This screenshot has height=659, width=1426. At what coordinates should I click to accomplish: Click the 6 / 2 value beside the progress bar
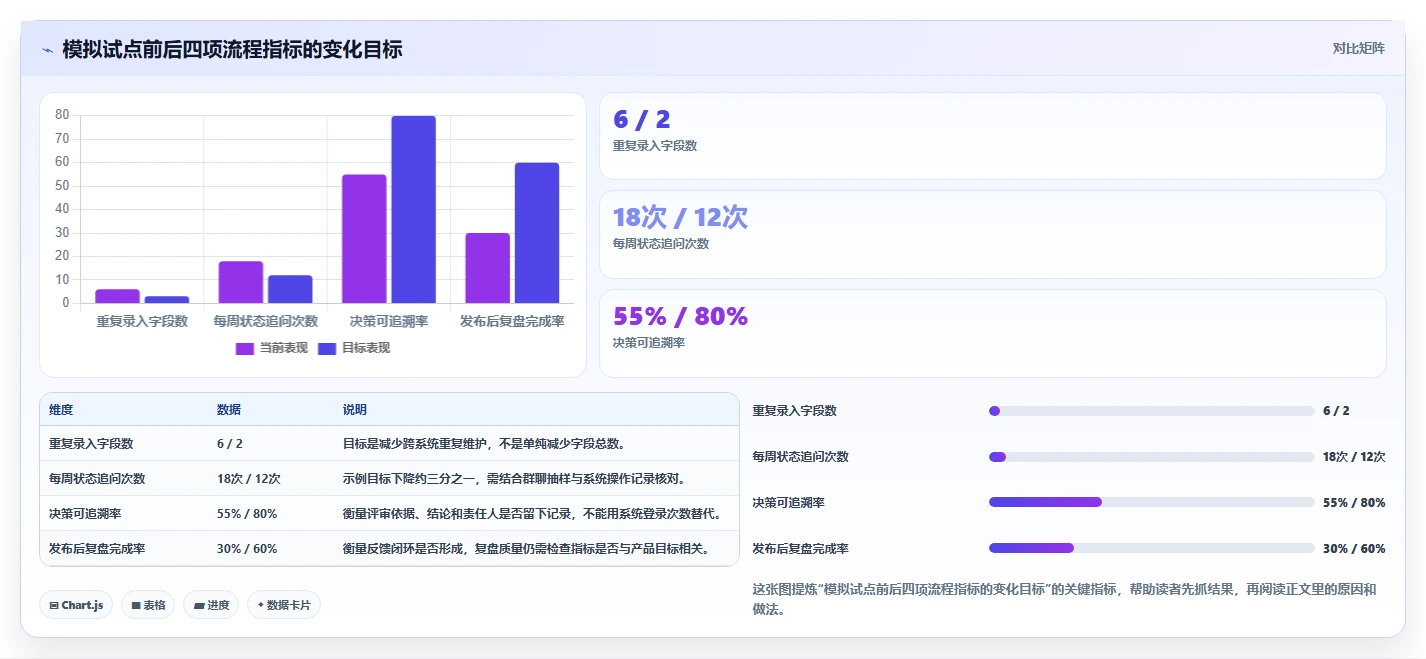click(x=1336, y=411)
